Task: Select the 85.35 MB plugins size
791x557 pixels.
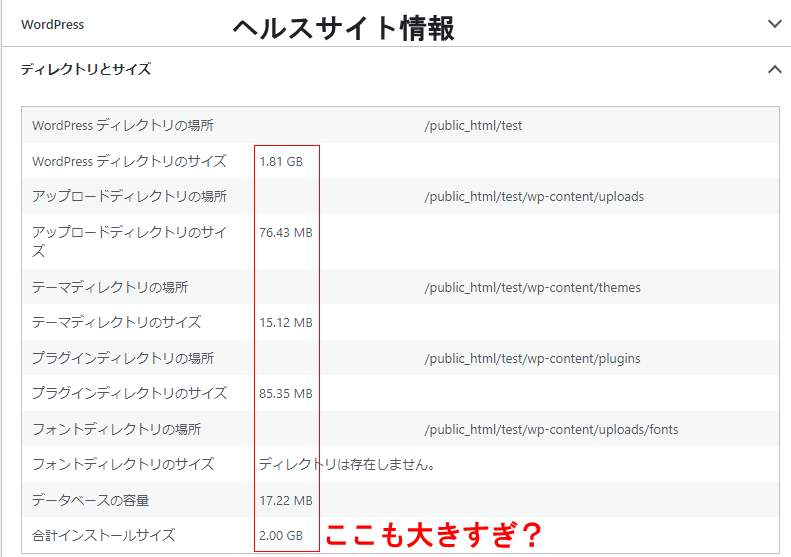Action: pos(286,394)
